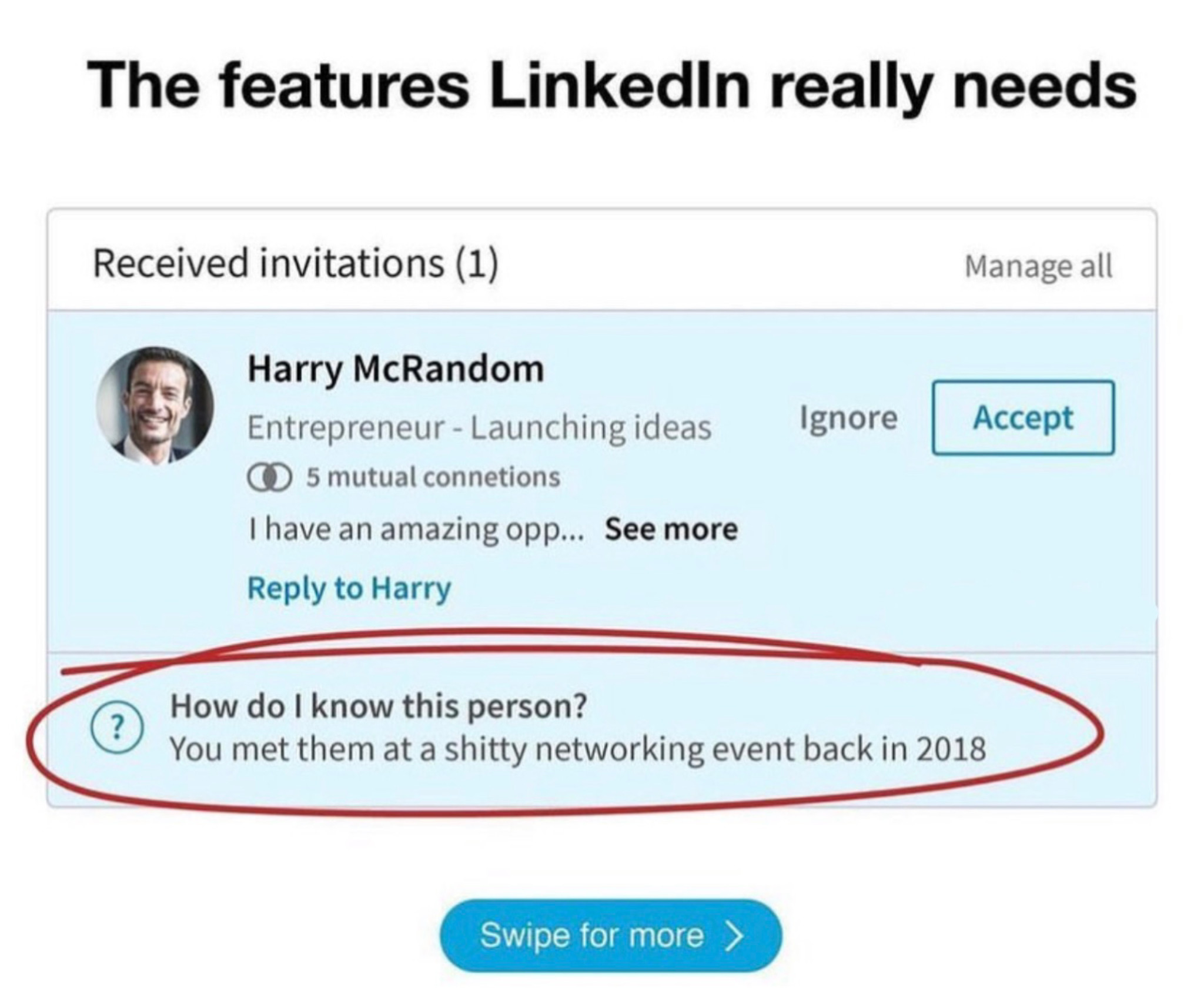This screenshot has height=988, width=1204.
Task: Click the Reply to Harry link
Action: tap(349, 588)
